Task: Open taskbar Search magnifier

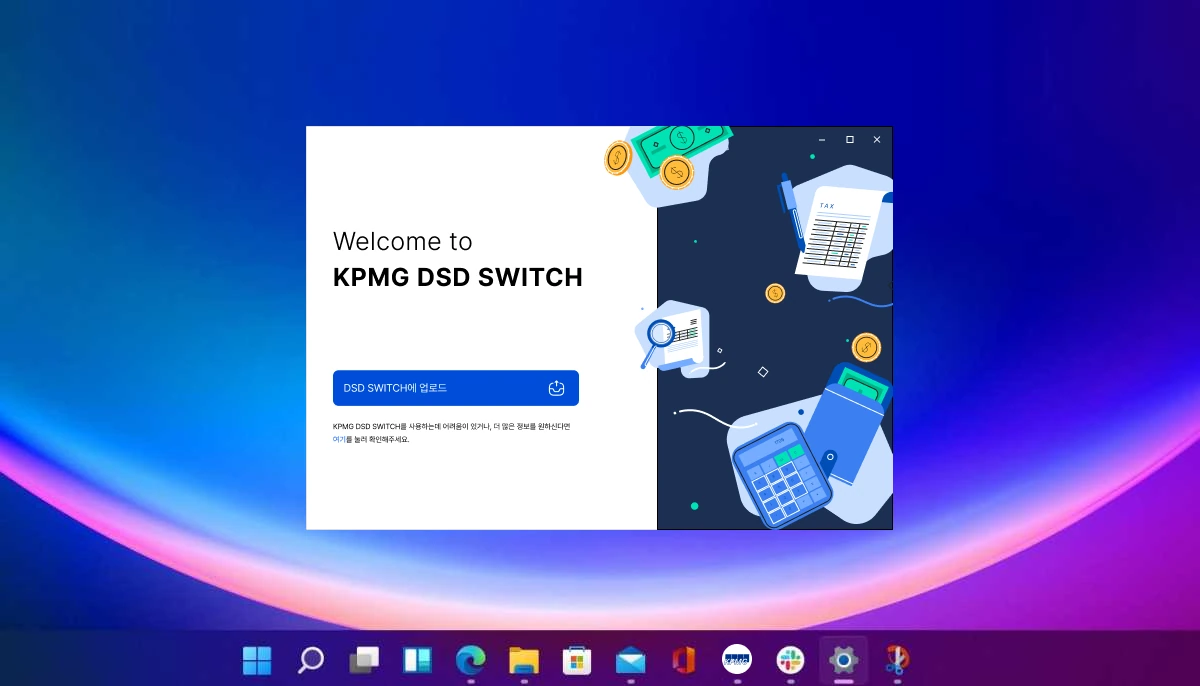Action: click(x=311, y=660)
